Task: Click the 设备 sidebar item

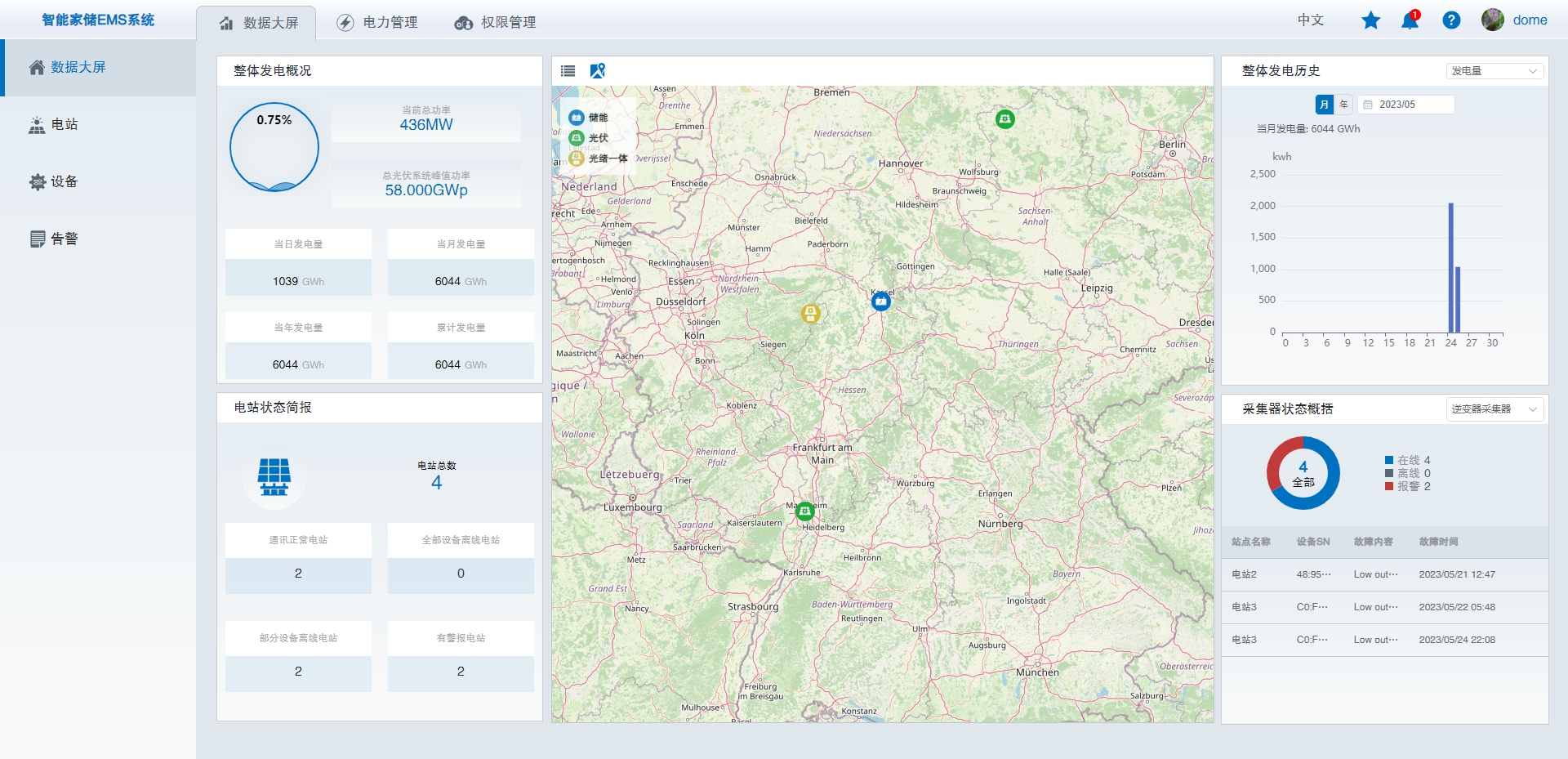Action: click(x=64, y=181)
